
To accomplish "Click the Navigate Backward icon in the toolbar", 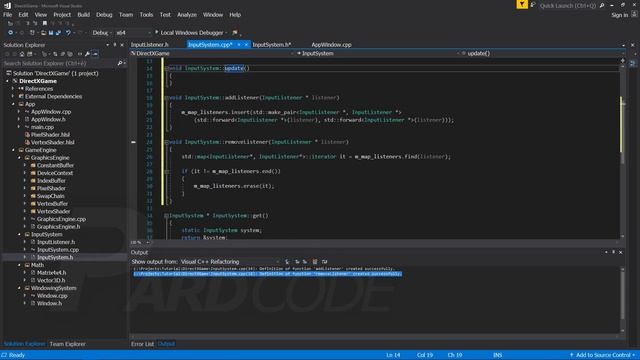I will [x=10, y=33].
